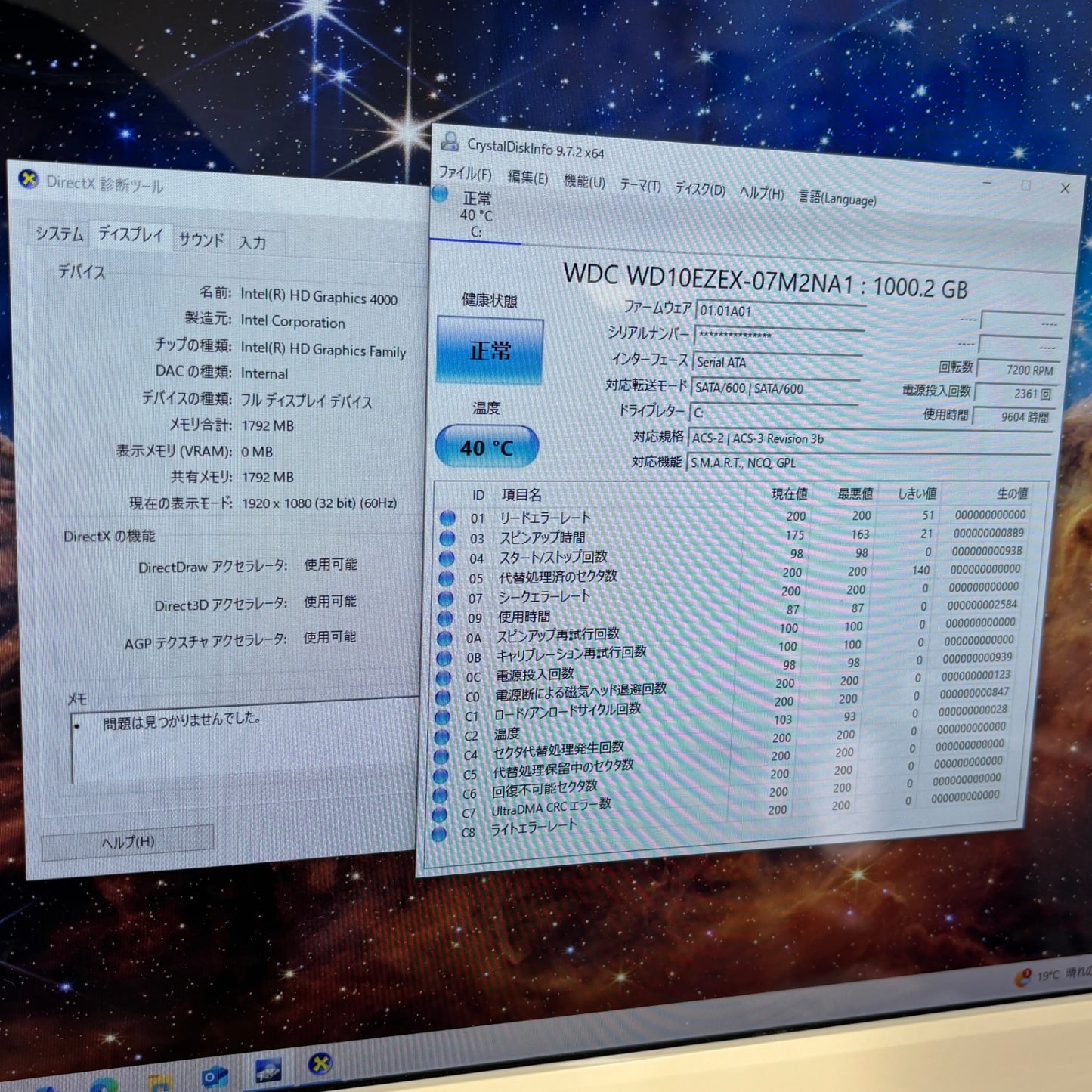Click status circle for ID 0B calibration retry
This screenshot has width=1092, height=1092.
[444, 658]
